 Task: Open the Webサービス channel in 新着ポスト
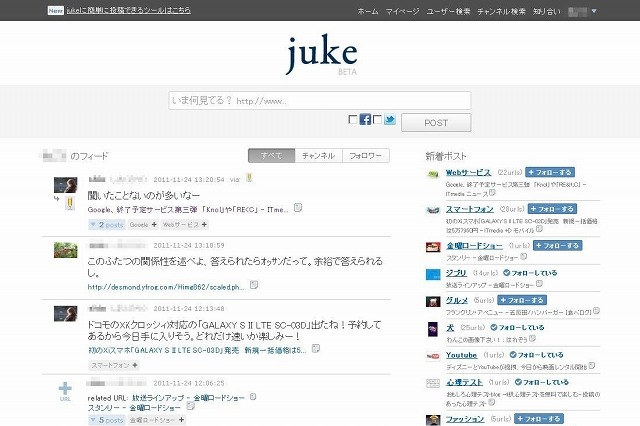tap(468, 172)
